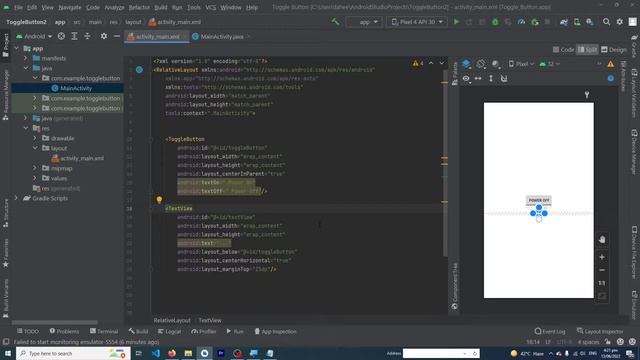The image size is (640, 360).
Task: Toggle night mode in design toolbar
Action: (x=496, y=64)
